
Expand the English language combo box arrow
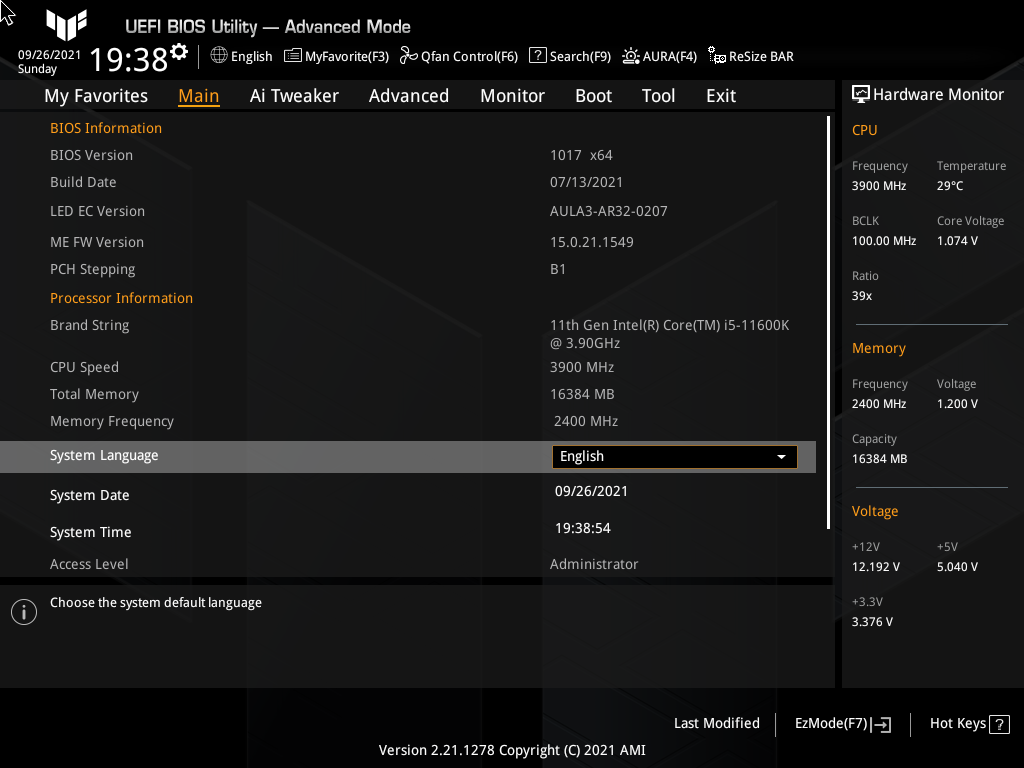pos(781,456)
